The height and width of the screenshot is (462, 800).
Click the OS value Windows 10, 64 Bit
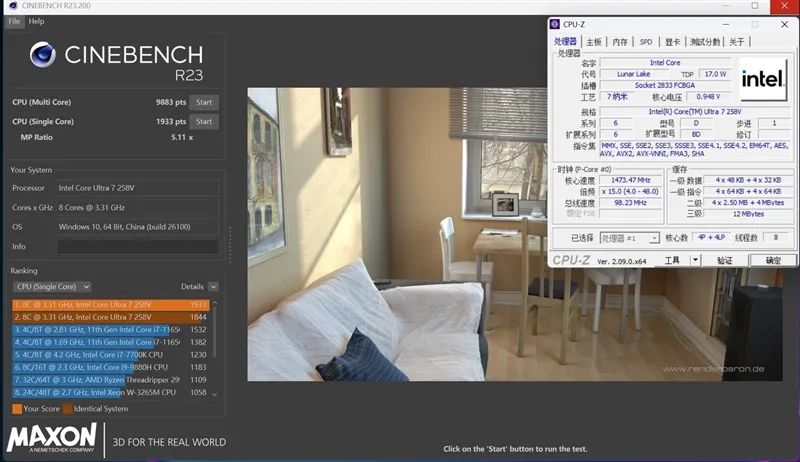[138, 227]
